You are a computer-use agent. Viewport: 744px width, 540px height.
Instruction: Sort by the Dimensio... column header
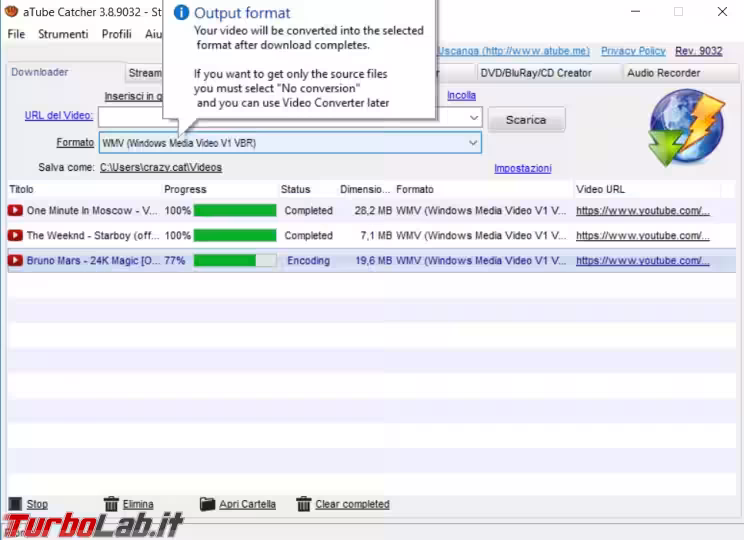click(x=365, y=189)
